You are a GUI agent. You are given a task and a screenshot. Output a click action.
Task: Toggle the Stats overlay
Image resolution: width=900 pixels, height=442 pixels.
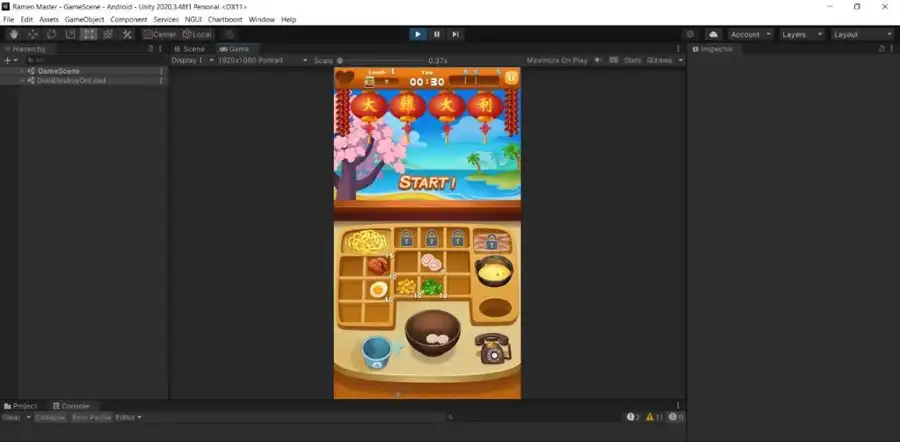tap(632, 60)
